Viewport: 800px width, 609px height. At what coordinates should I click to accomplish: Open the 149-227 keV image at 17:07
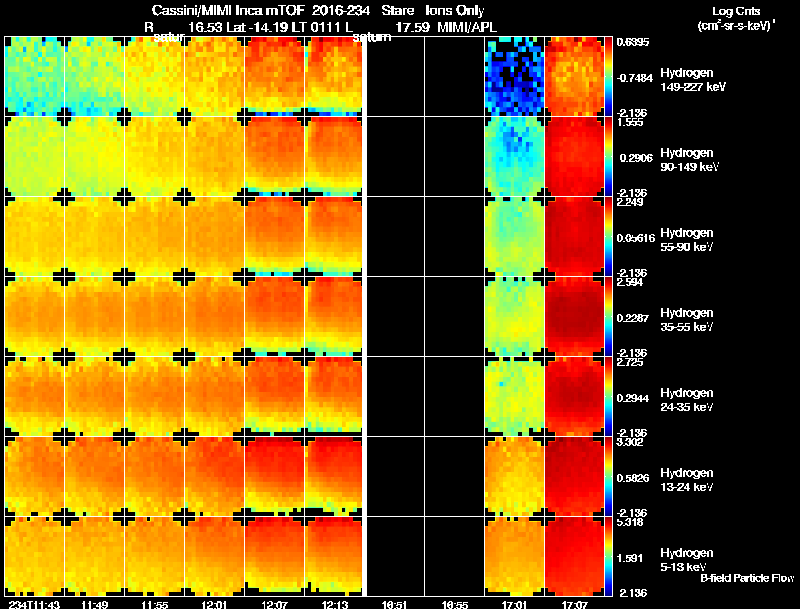coord(574,77)
